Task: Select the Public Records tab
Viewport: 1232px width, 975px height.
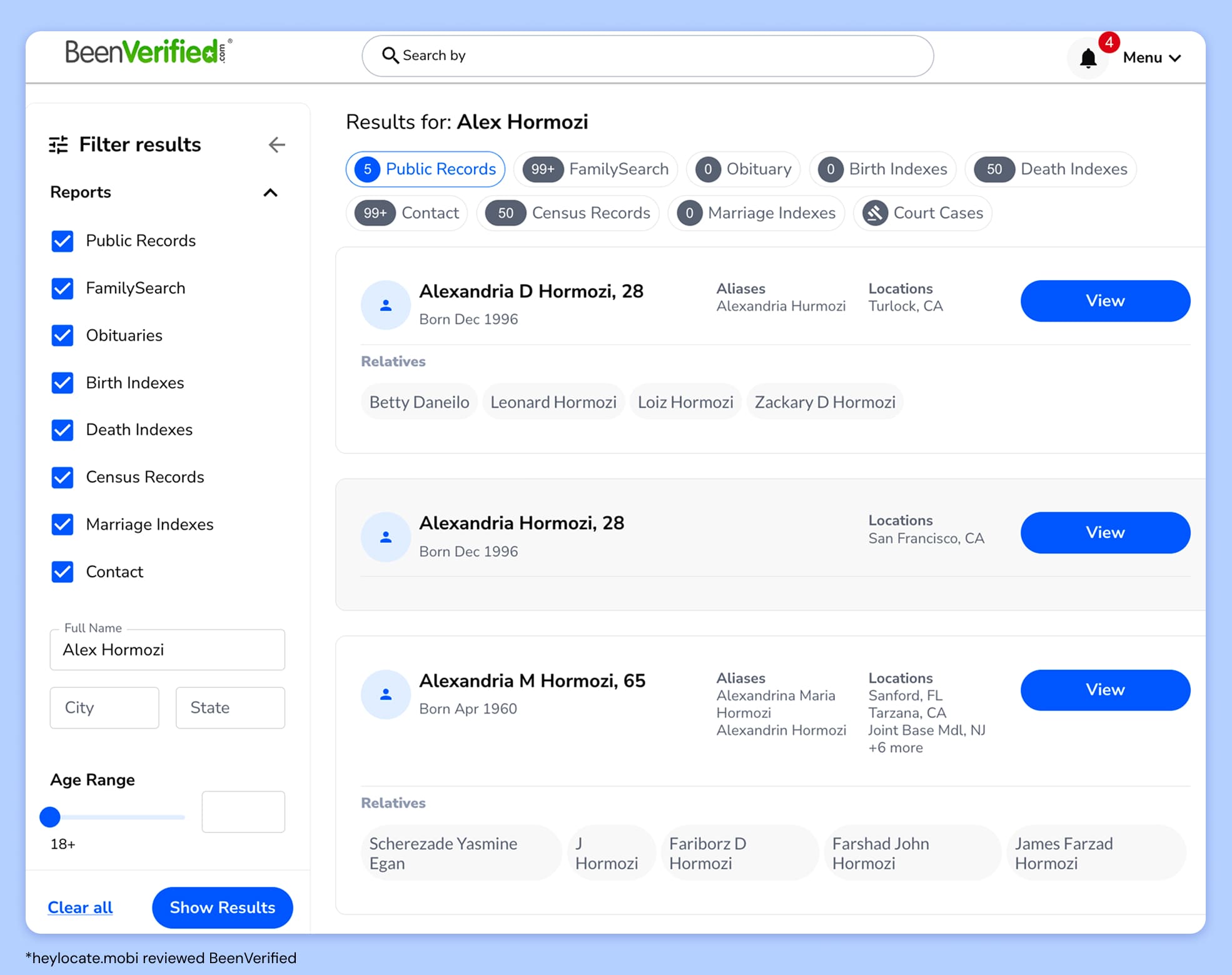Action: coord(425,169)
